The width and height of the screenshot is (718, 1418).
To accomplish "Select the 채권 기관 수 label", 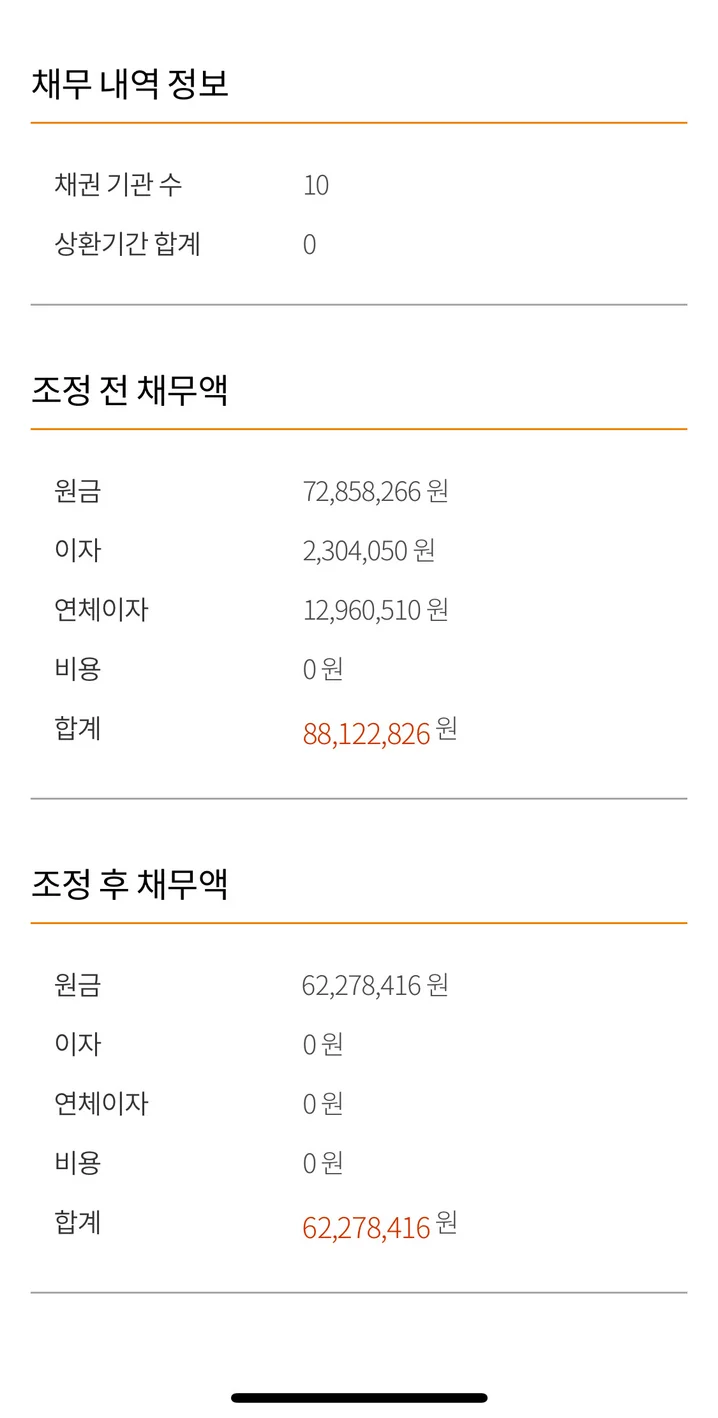I will (119, 185).
